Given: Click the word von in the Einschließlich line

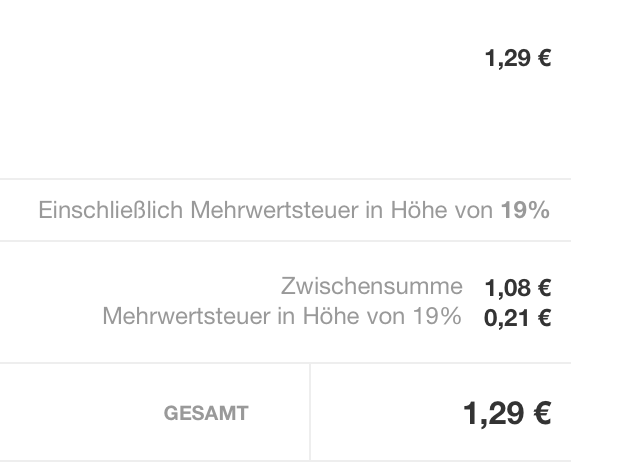Looking at the screenshot, I should [472, 211].
